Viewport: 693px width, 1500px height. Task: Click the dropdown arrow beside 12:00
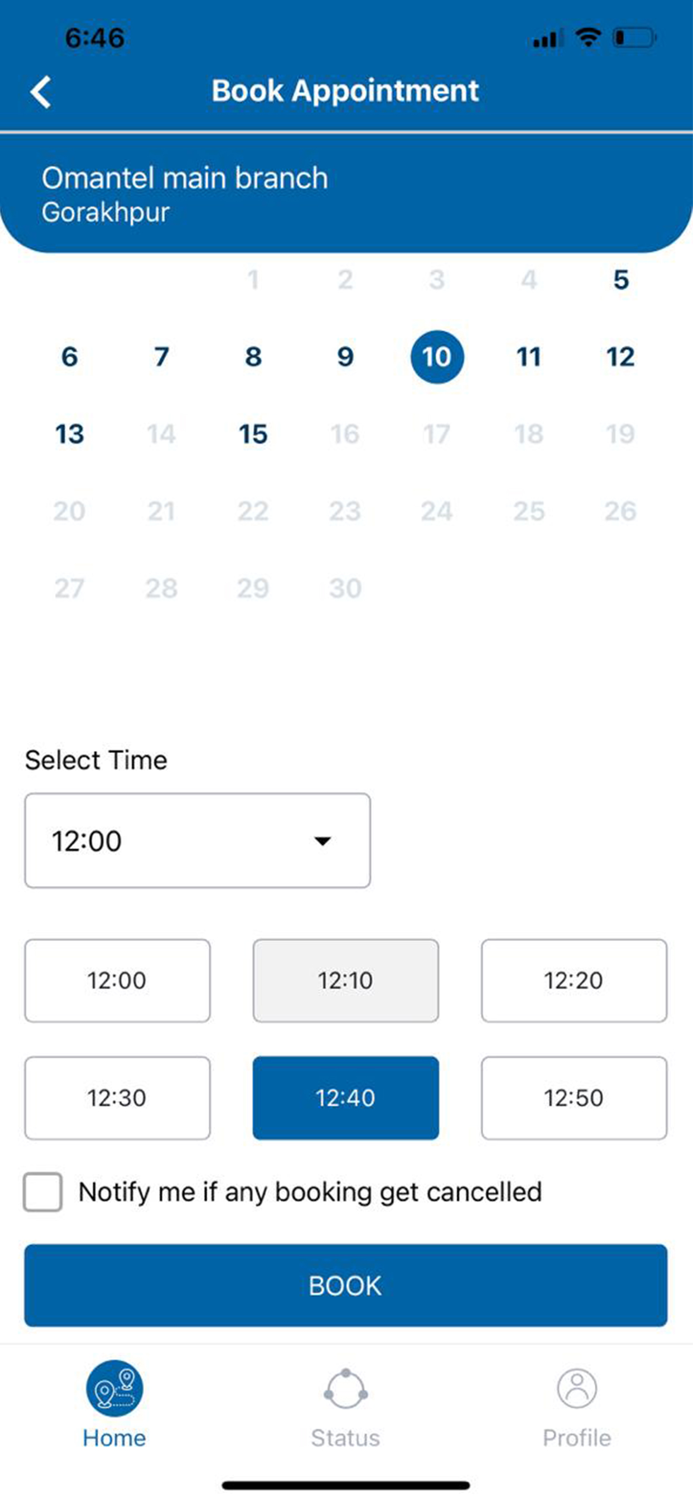click(322, 841)
